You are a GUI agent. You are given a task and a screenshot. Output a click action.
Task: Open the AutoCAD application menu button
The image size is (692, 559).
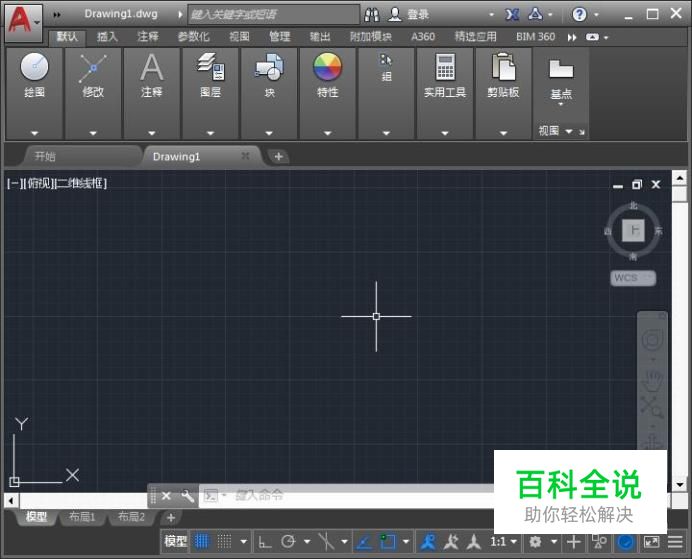tap(23, 22)
